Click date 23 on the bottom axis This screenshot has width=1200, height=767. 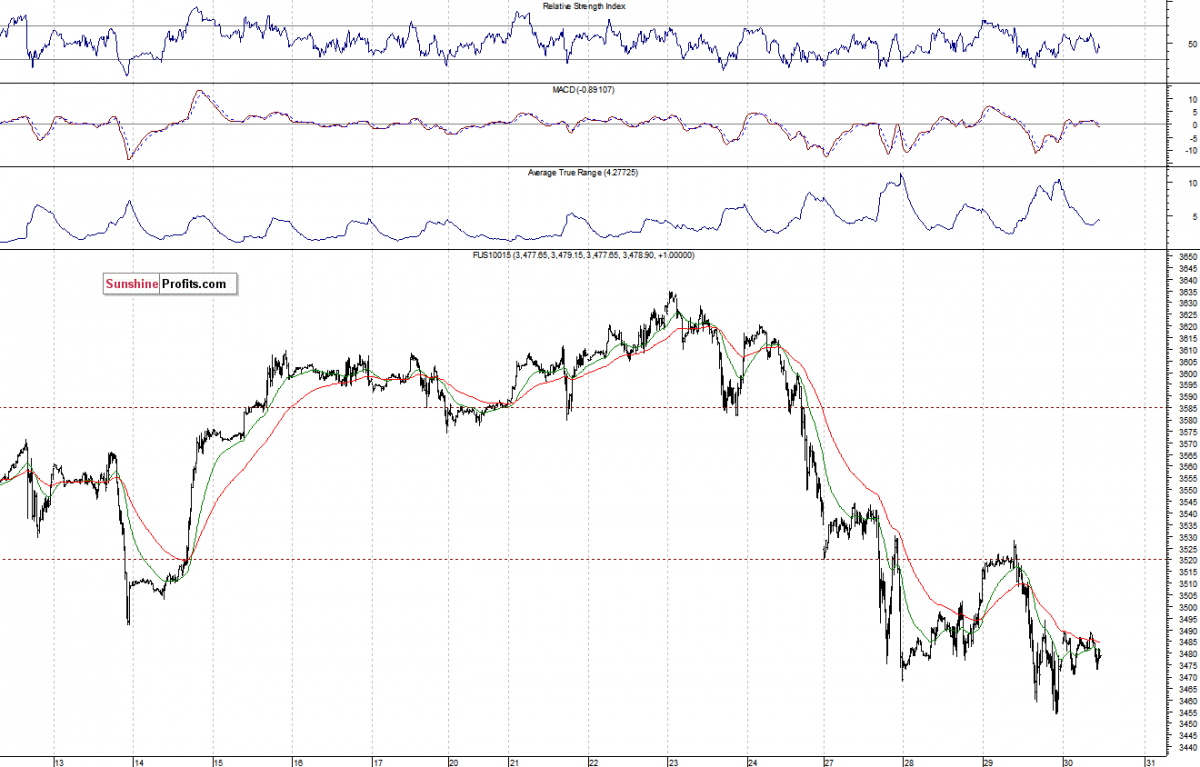(x=673, y=762)
